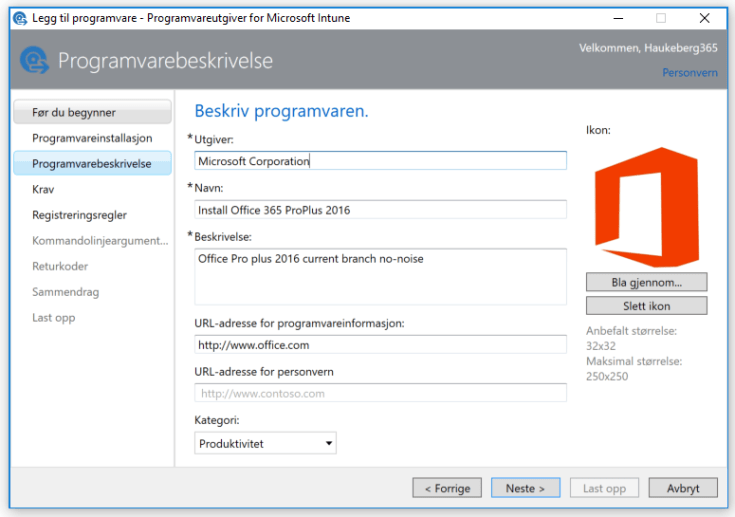Click the URL-adresse for programvareinformasjon field
The height and width of the screenshot is (517, 735).
point(380,344)
